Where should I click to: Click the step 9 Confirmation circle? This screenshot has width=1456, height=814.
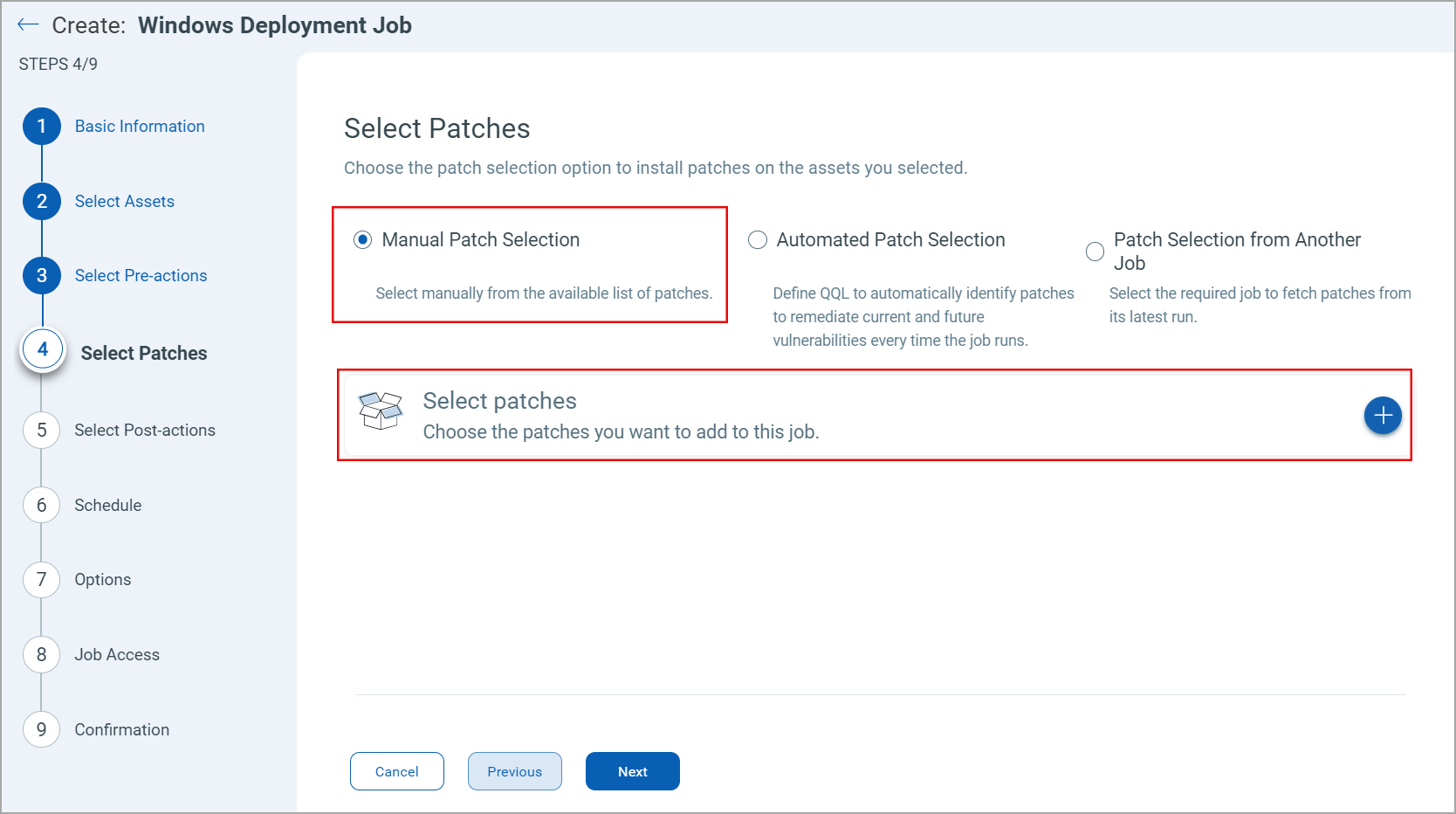[42, 729]
